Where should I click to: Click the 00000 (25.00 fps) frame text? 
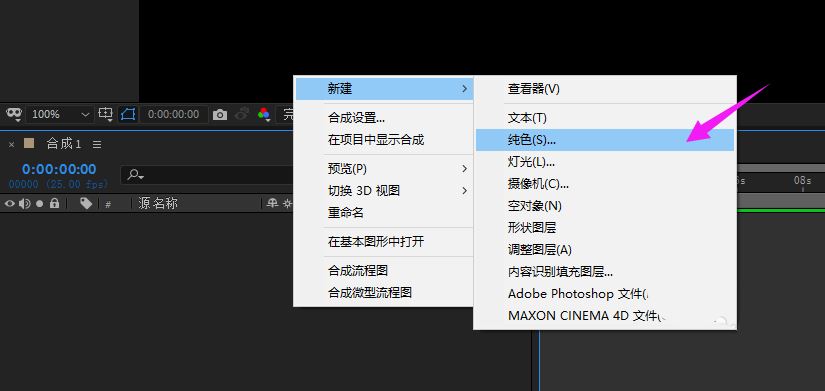pyautogui.click(x=58, y=184)
